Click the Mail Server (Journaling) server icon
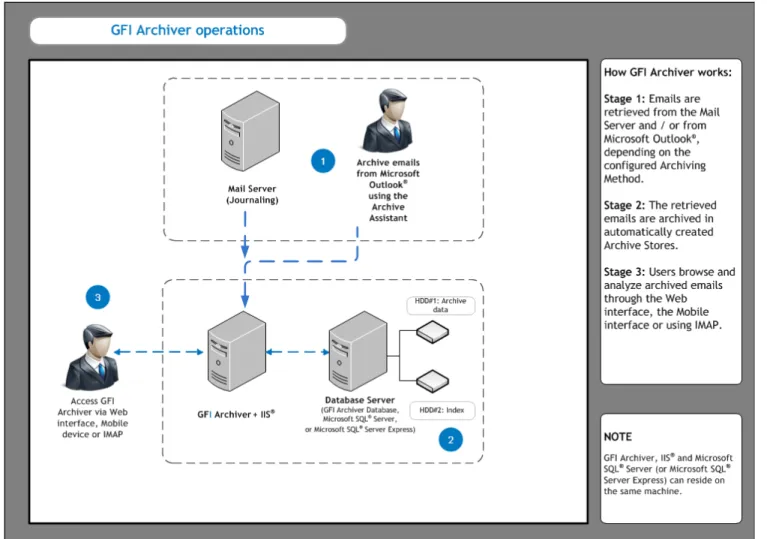The image size is (767, 539). [250, 131]
